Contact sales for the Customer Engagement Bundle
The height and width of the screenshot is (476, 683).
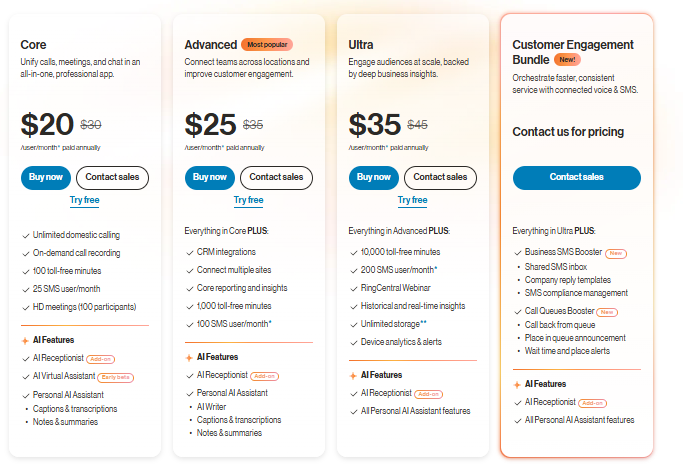(577, 177)
